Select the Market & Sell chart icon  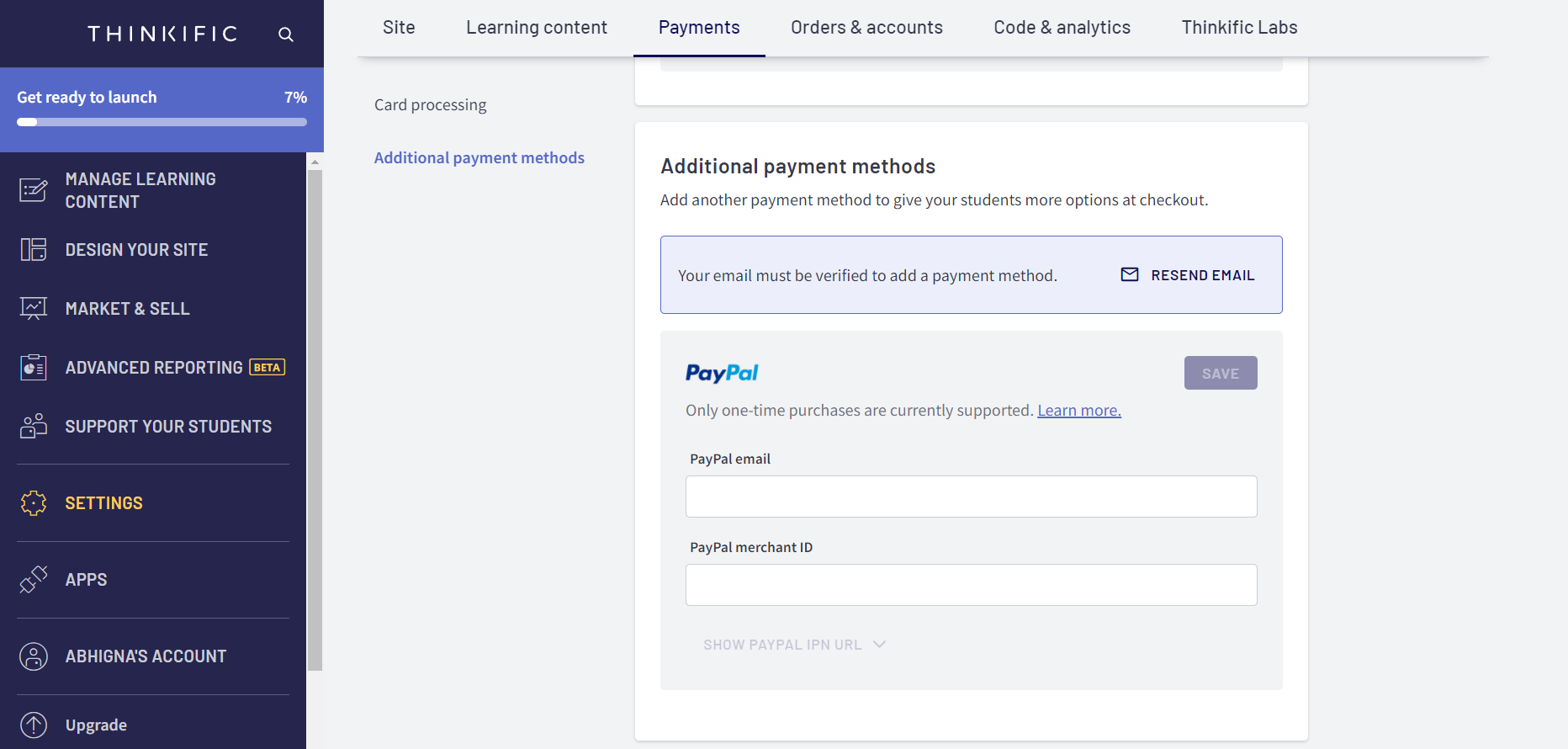[34, 308]
